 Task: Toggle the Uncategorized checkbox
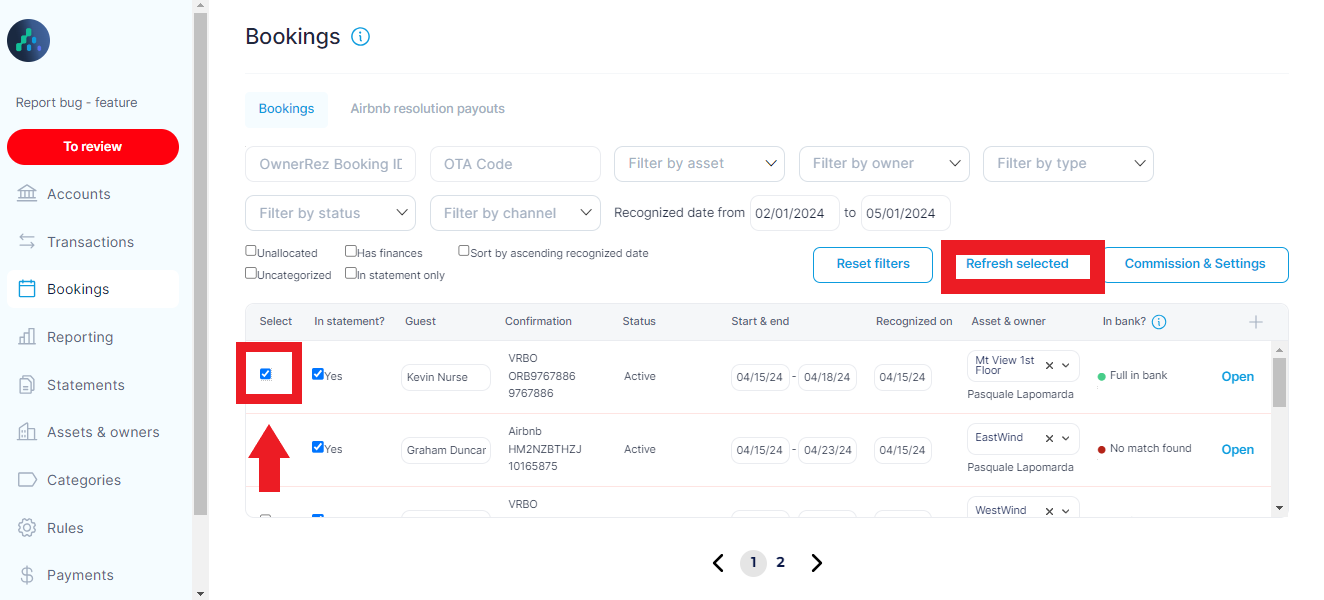pyautogui.click(x=251, y=273)
